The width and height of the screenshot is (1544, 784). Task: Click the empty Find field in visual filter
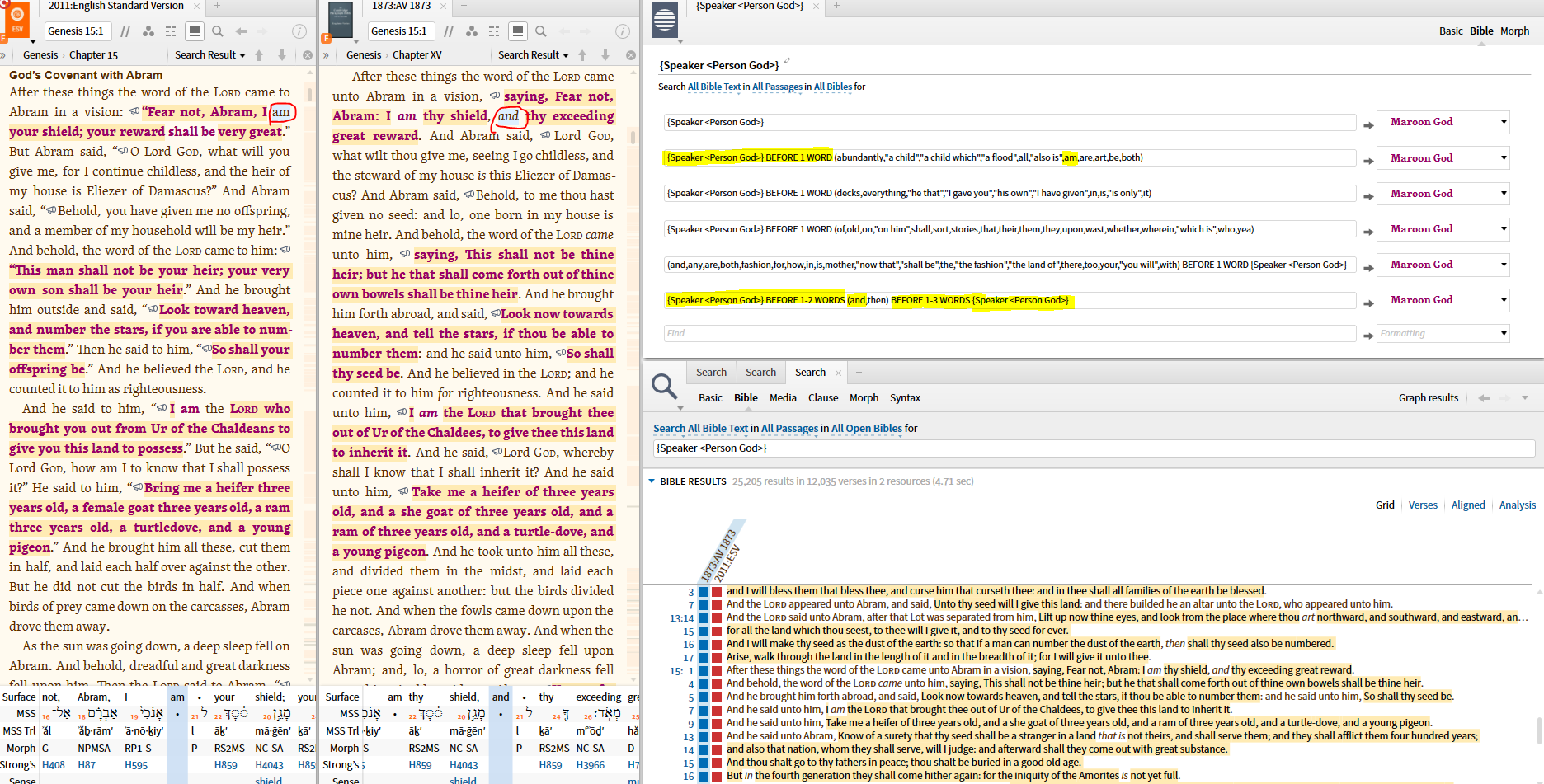(x=1010, y=333)
